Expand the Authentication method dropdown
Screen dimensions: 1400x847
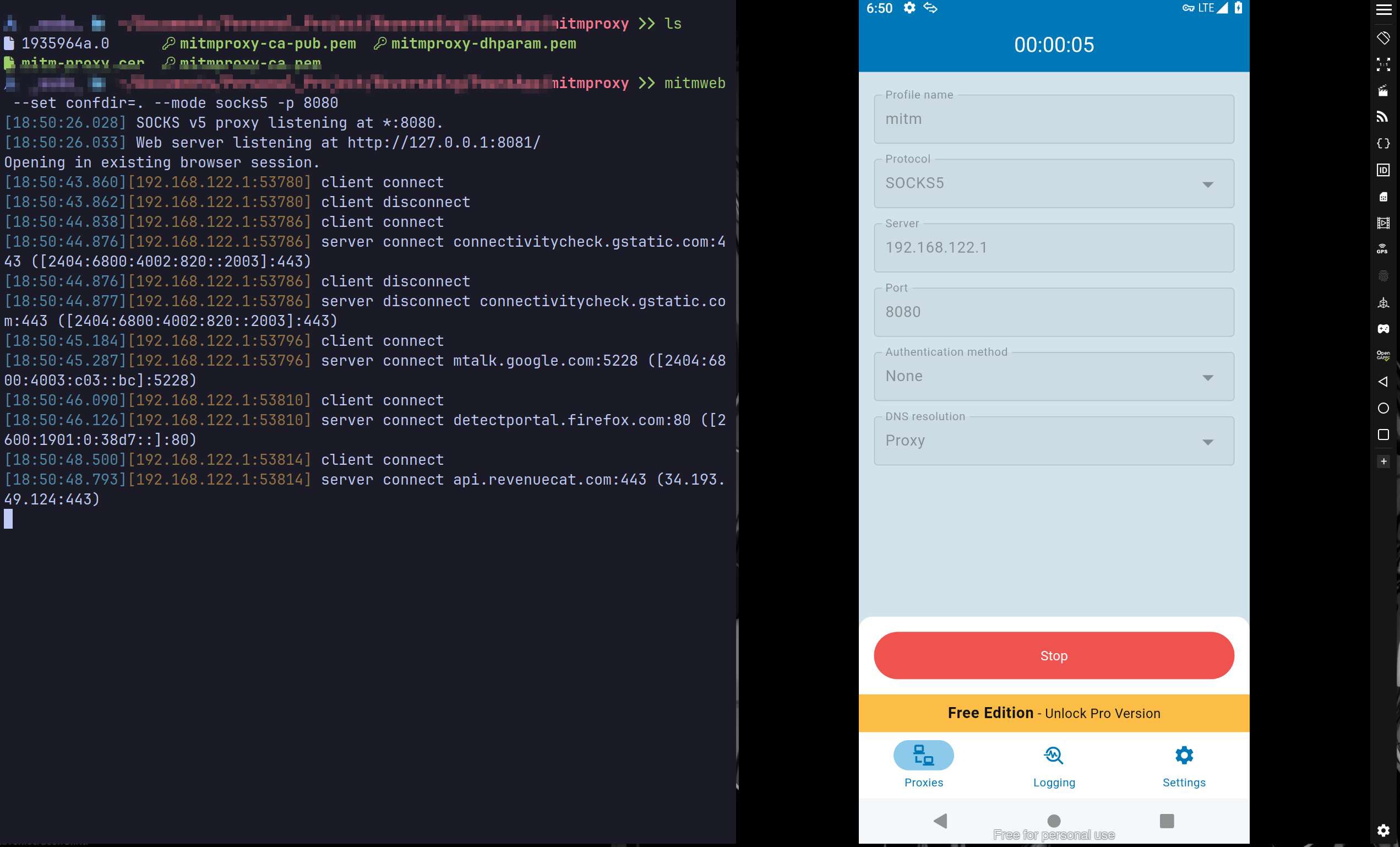pos(1053,376)
